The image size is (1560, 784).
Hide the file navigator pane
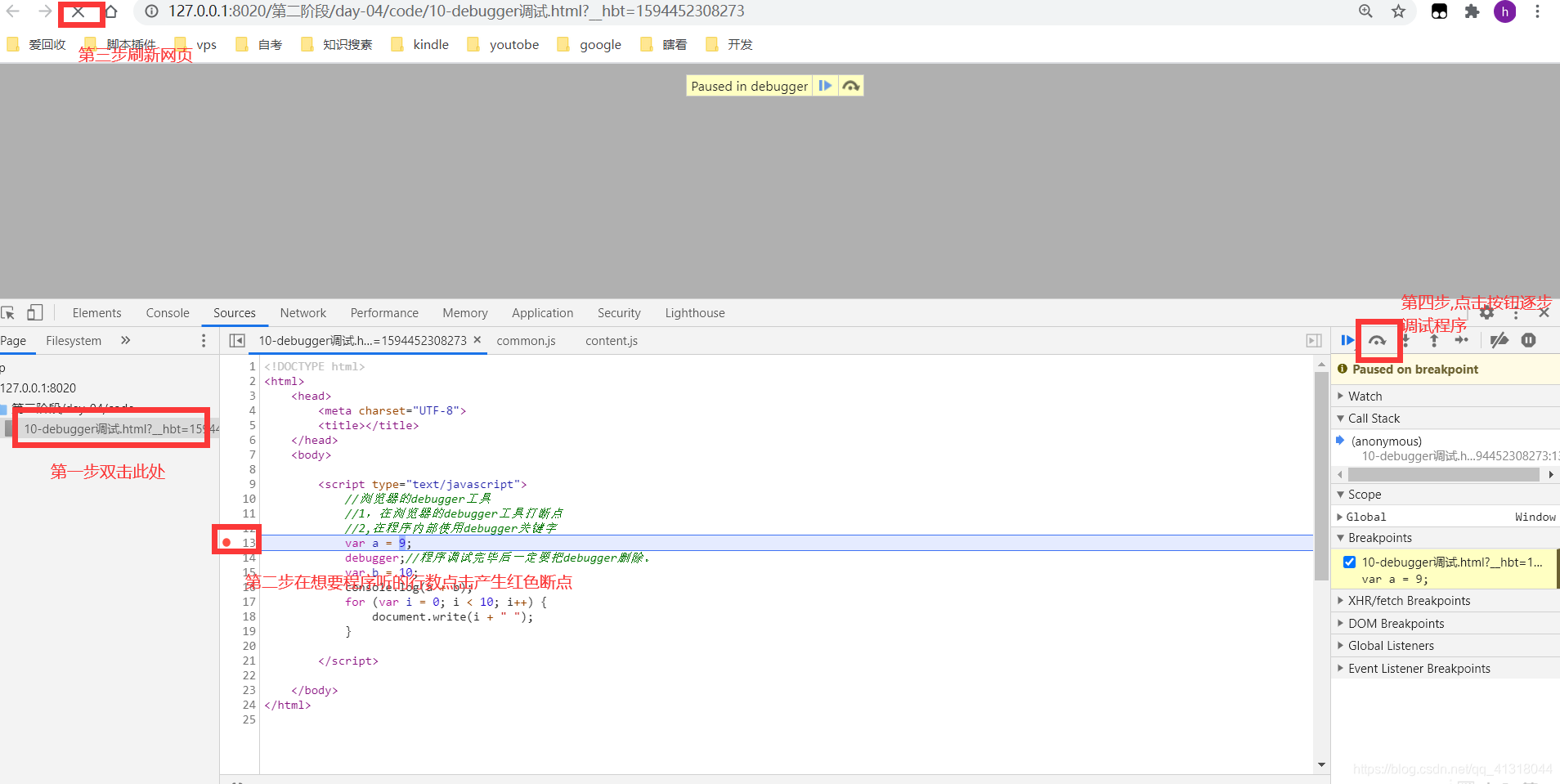click(237, 341)
